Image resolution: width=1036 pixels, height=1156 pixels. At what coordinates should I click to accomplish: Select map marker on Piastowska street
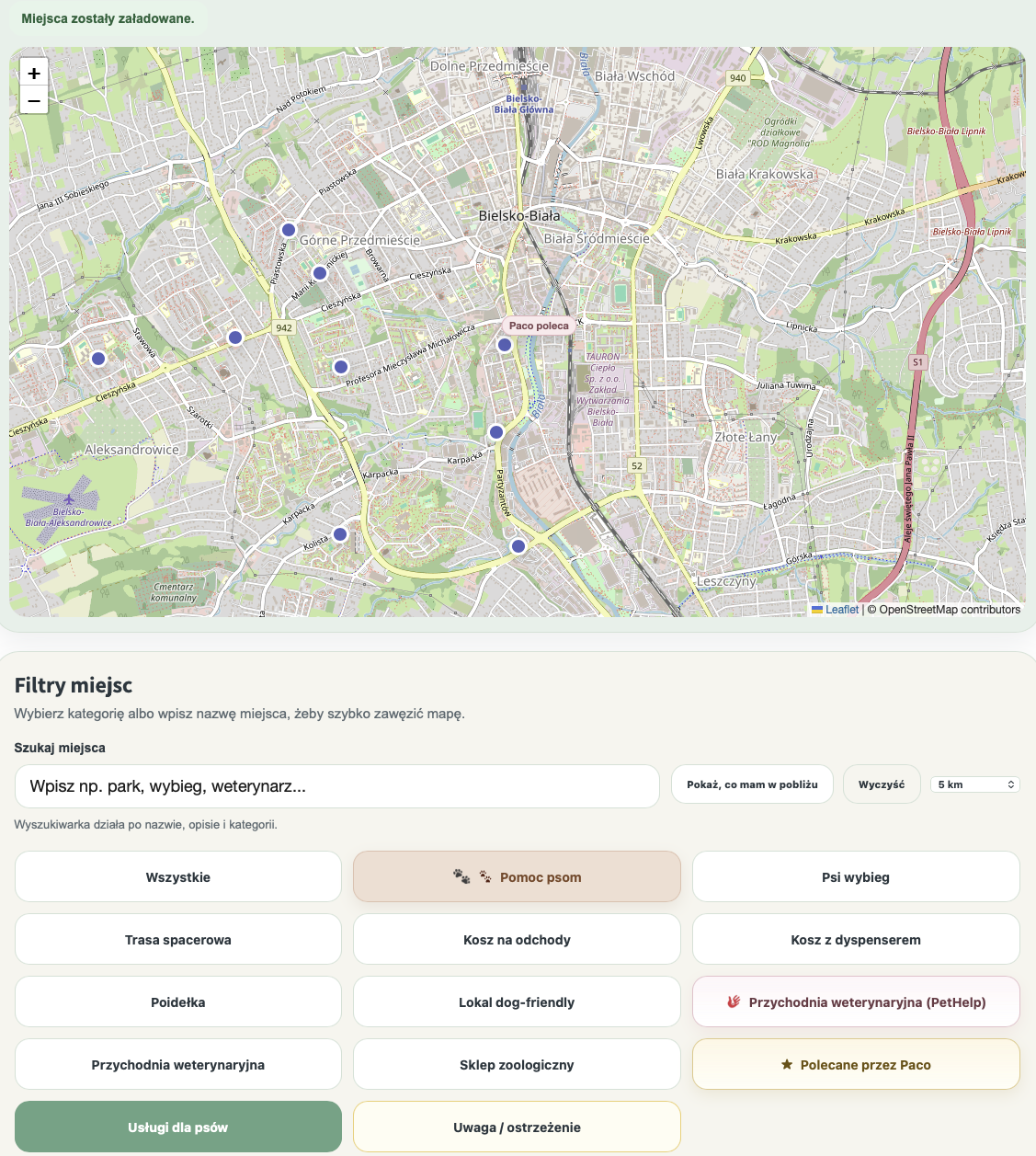click(x=289, y=230)
